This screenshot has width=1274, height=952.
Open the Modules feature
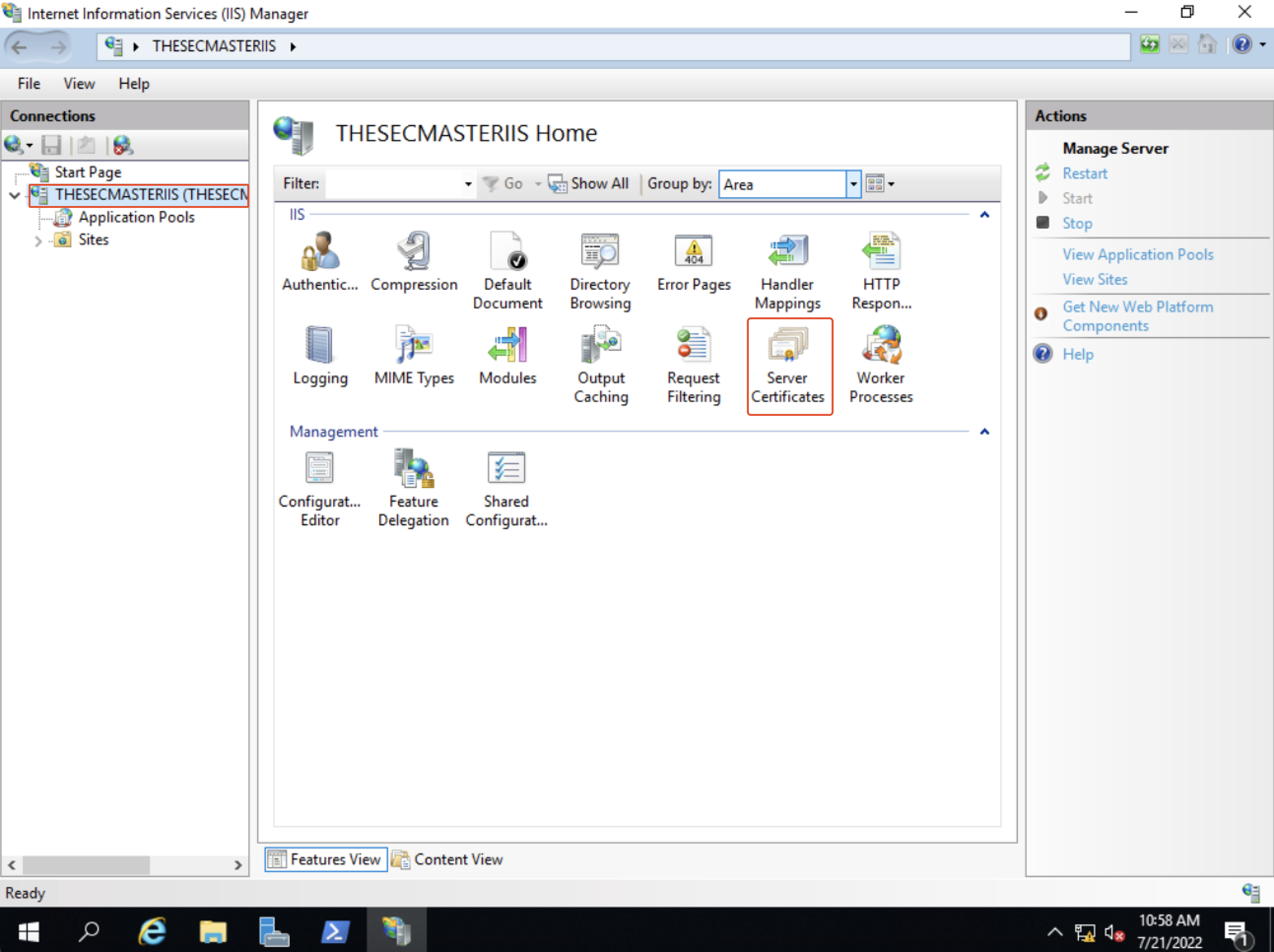(507, 355)
